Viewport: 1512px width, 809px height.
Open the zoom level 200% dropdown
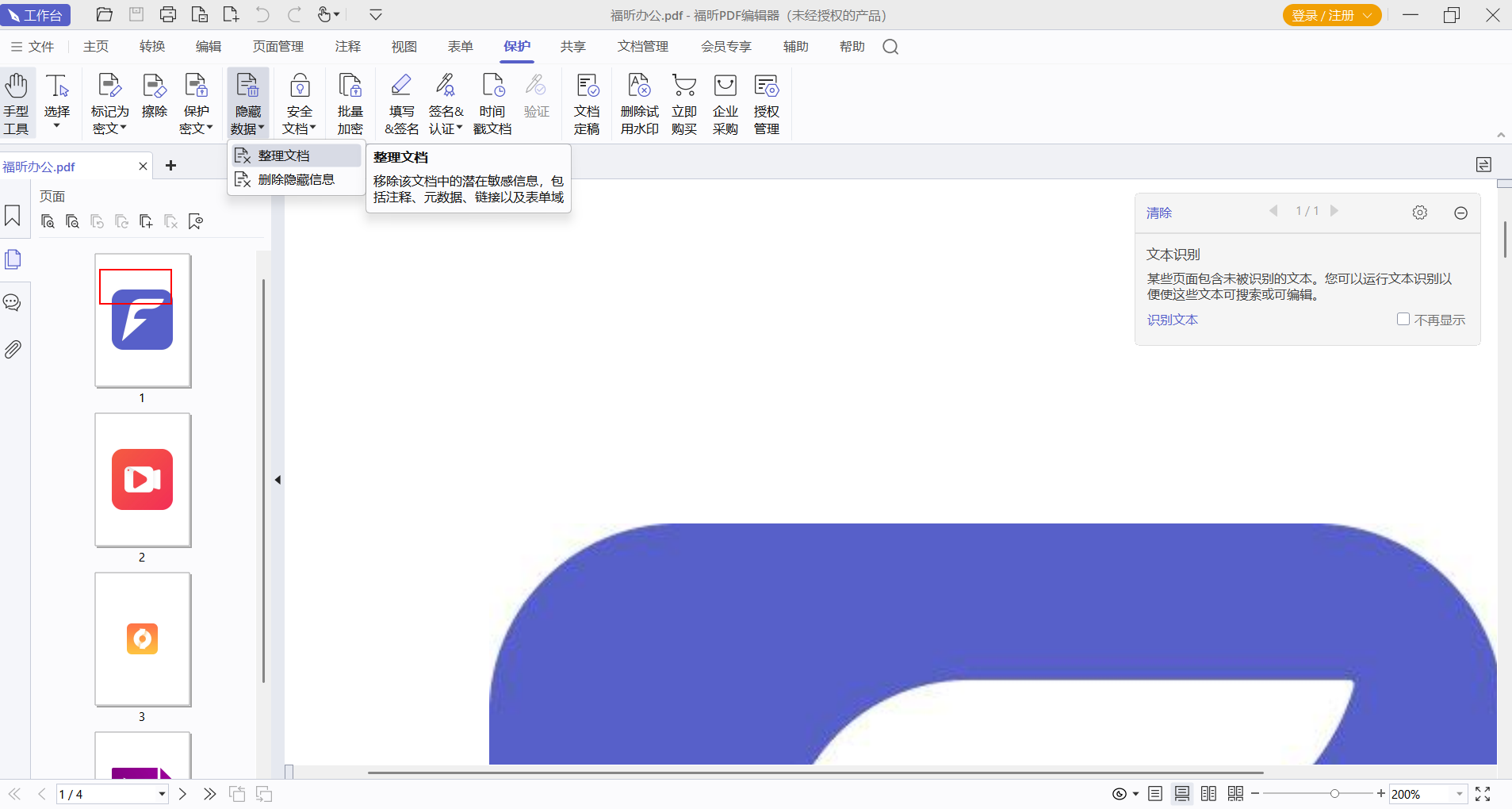tap(1459, 794)
